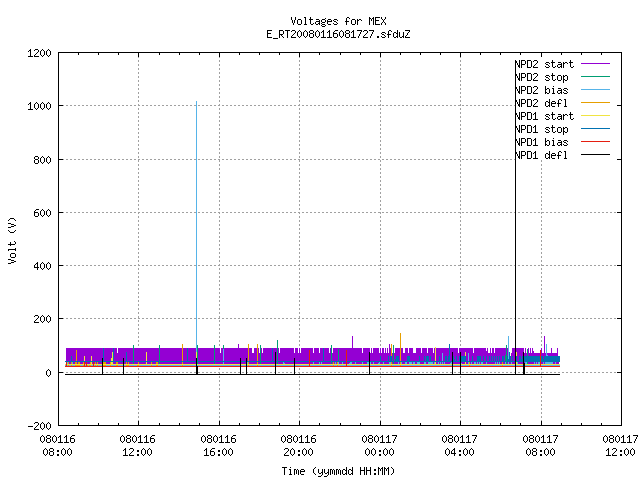Click the purple NPD2 start legend line
The width and height of the screenshot is (640, 480).
[x=596, y=64]
